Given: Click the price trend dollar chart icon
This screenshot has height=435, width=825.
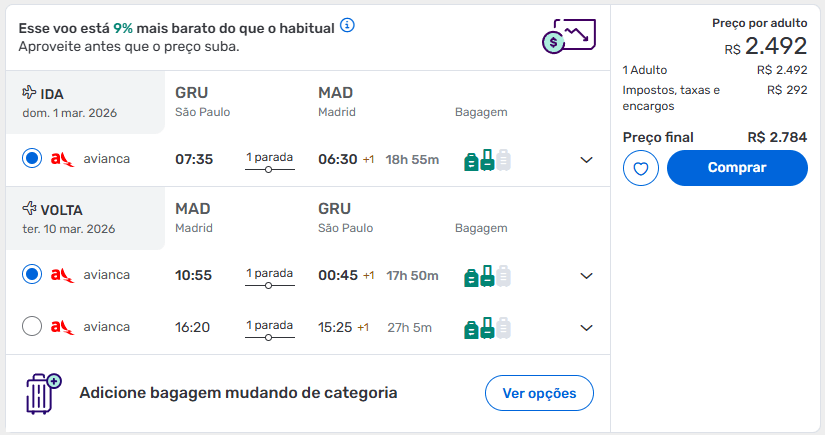Looking at the screenshot, I should pos(569,36).
